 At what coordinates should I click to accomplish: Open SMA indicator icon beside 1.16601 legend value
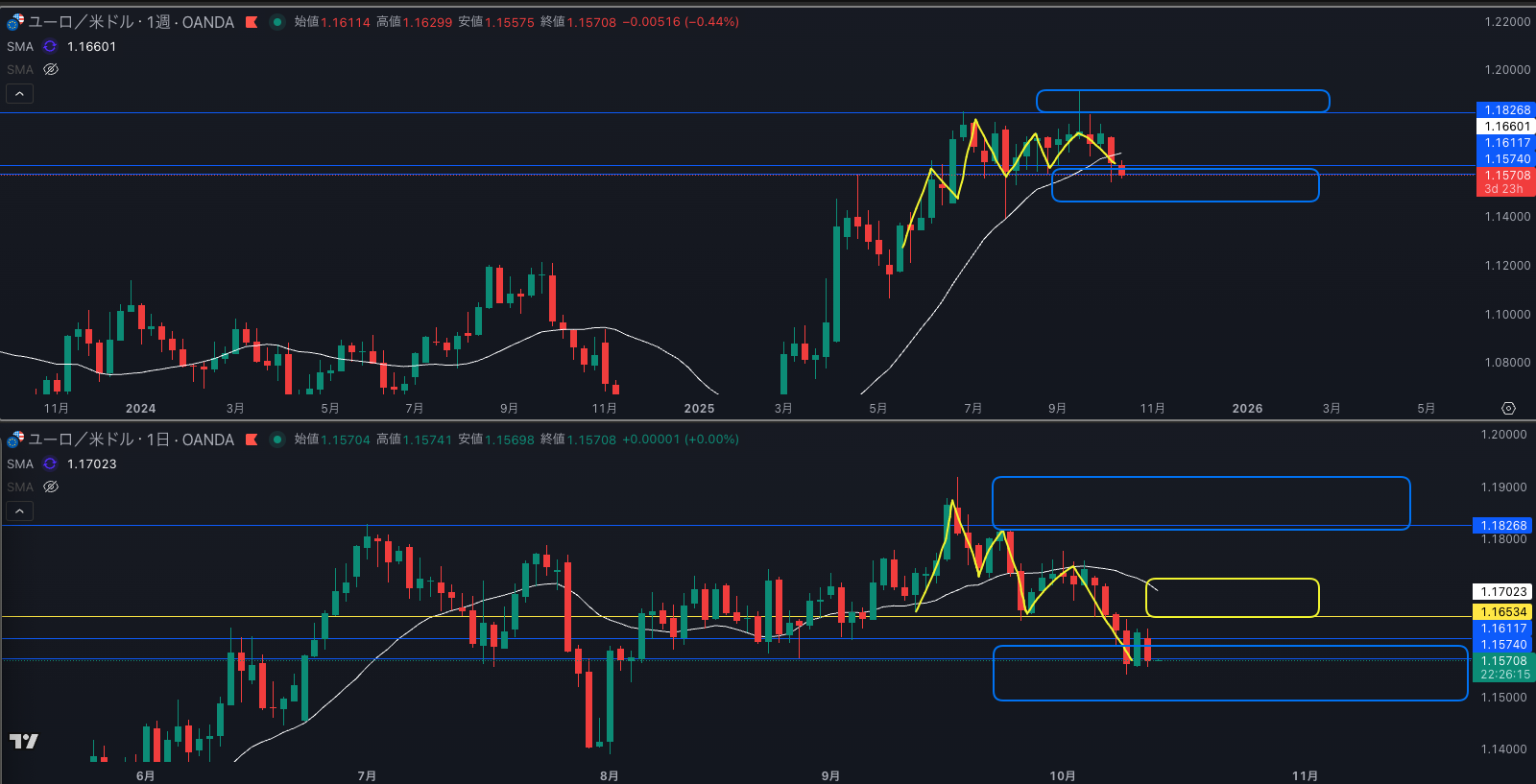click(50, 46)
